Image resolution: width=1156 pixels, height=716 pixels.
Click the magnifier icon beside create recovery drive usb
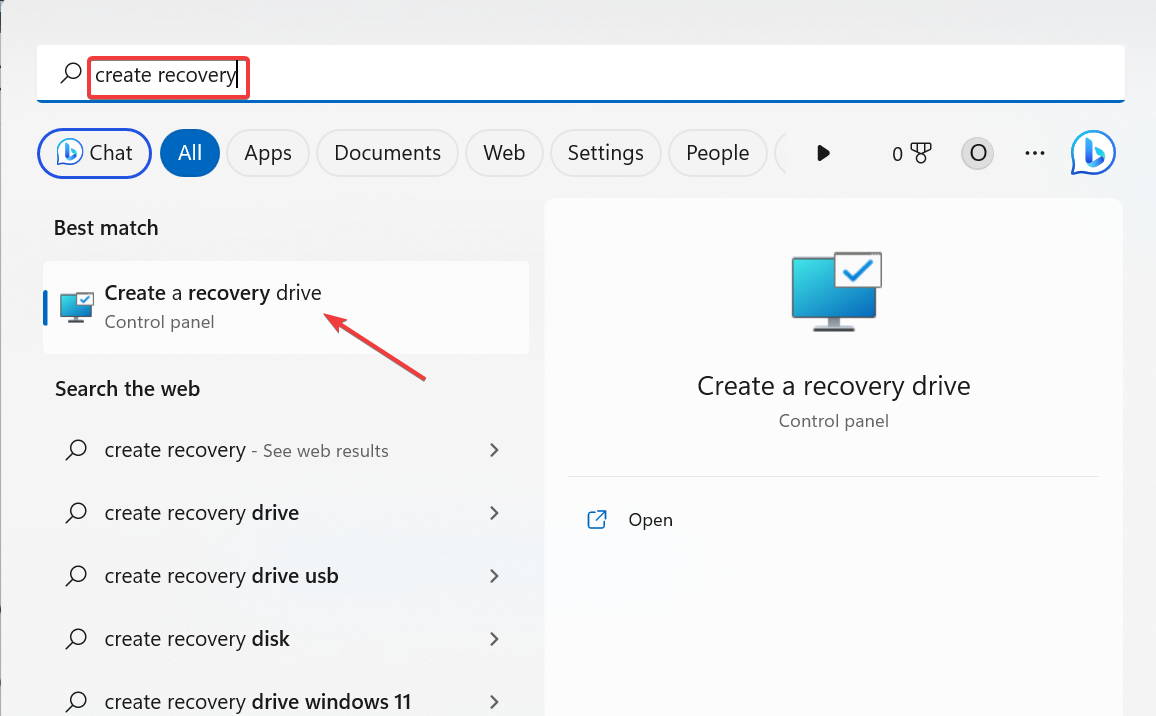tap(75, 575)
